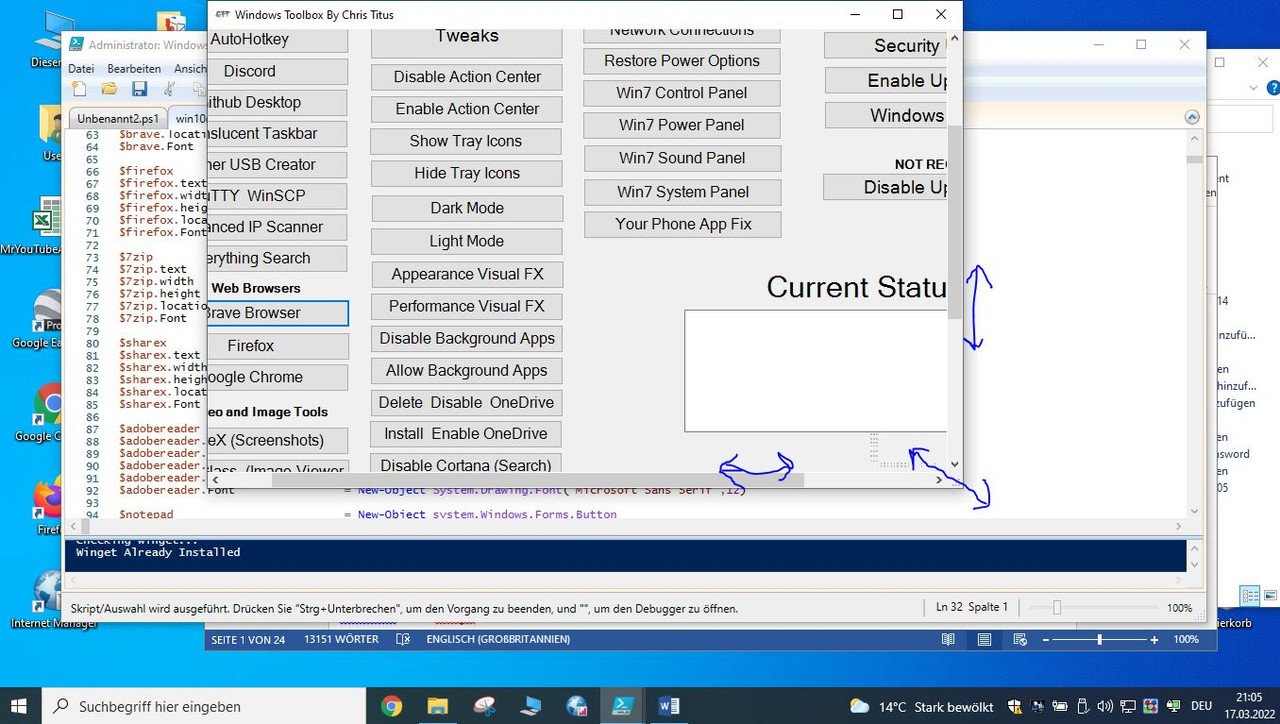This screenshot has width=1280, height=724.
Task: Switch to PowerShell ISE on the taskbar
Action: [x=622, y=706]
